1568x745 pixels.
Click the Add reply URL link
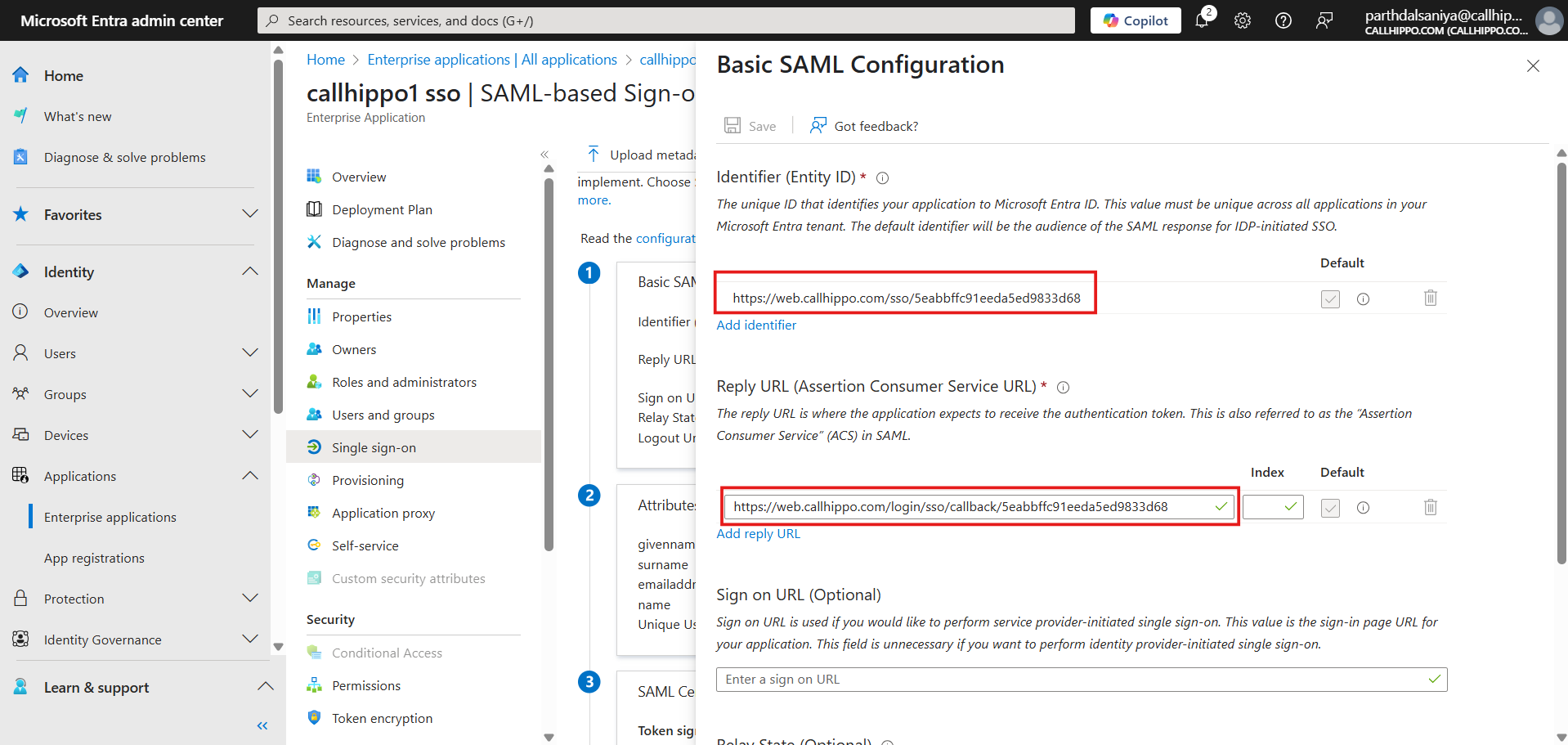(x=758, y=533)
